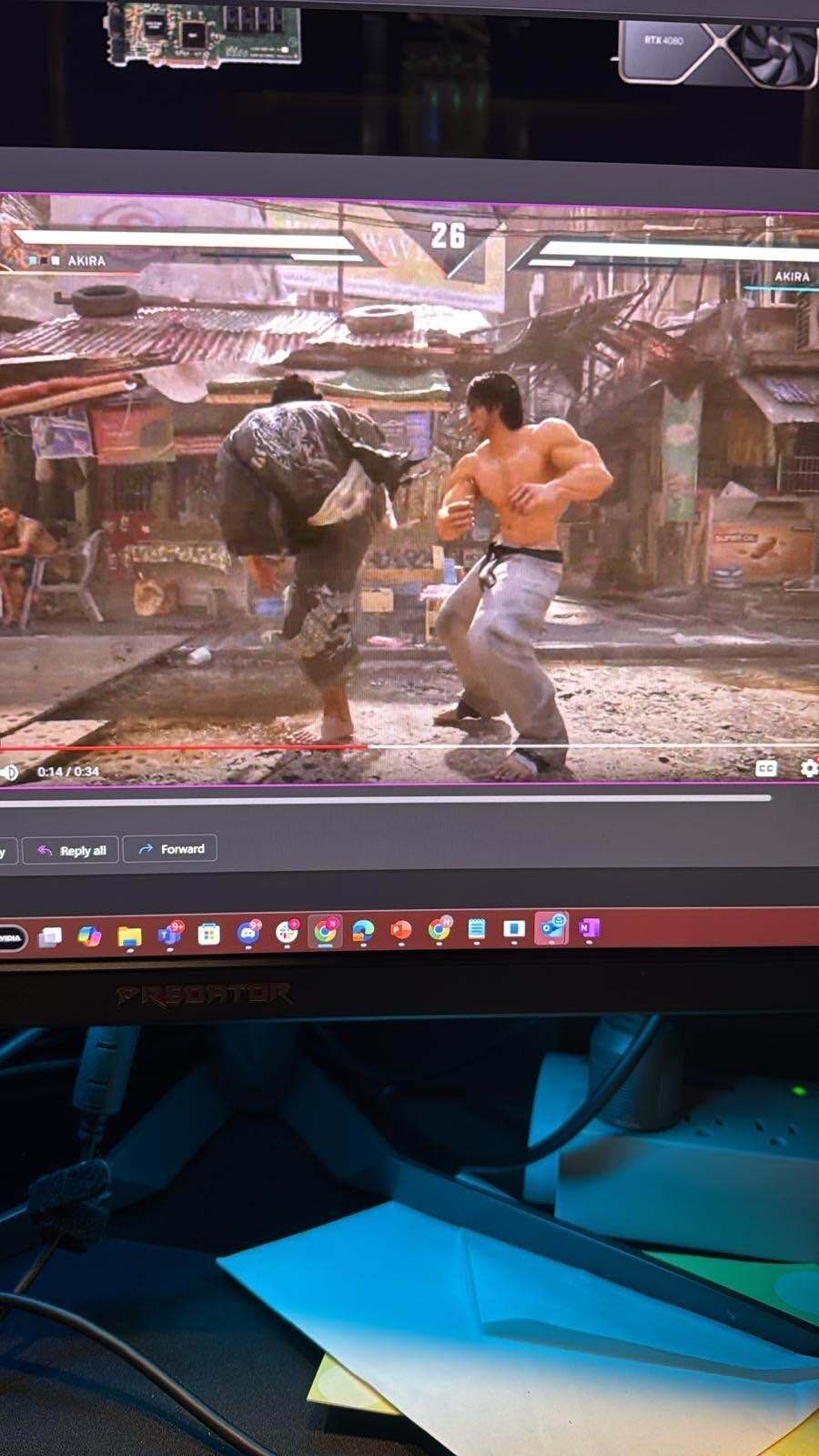The width and height of the screenshot is (819, 1456).
Task: Select the highlighted Chrome icon beside Slack
Action: [325, 931]
